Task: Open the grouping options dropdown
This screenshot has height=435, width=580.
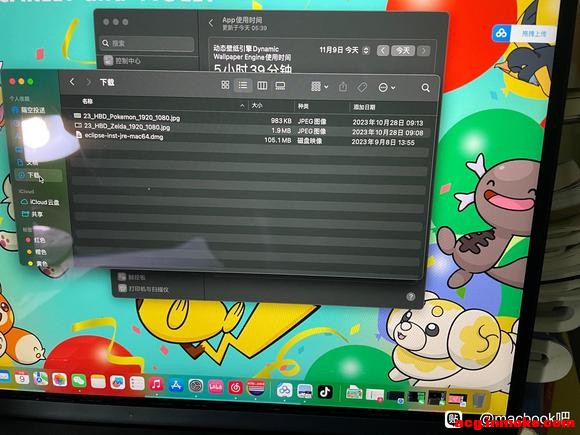Action: [x=320, y=87]
